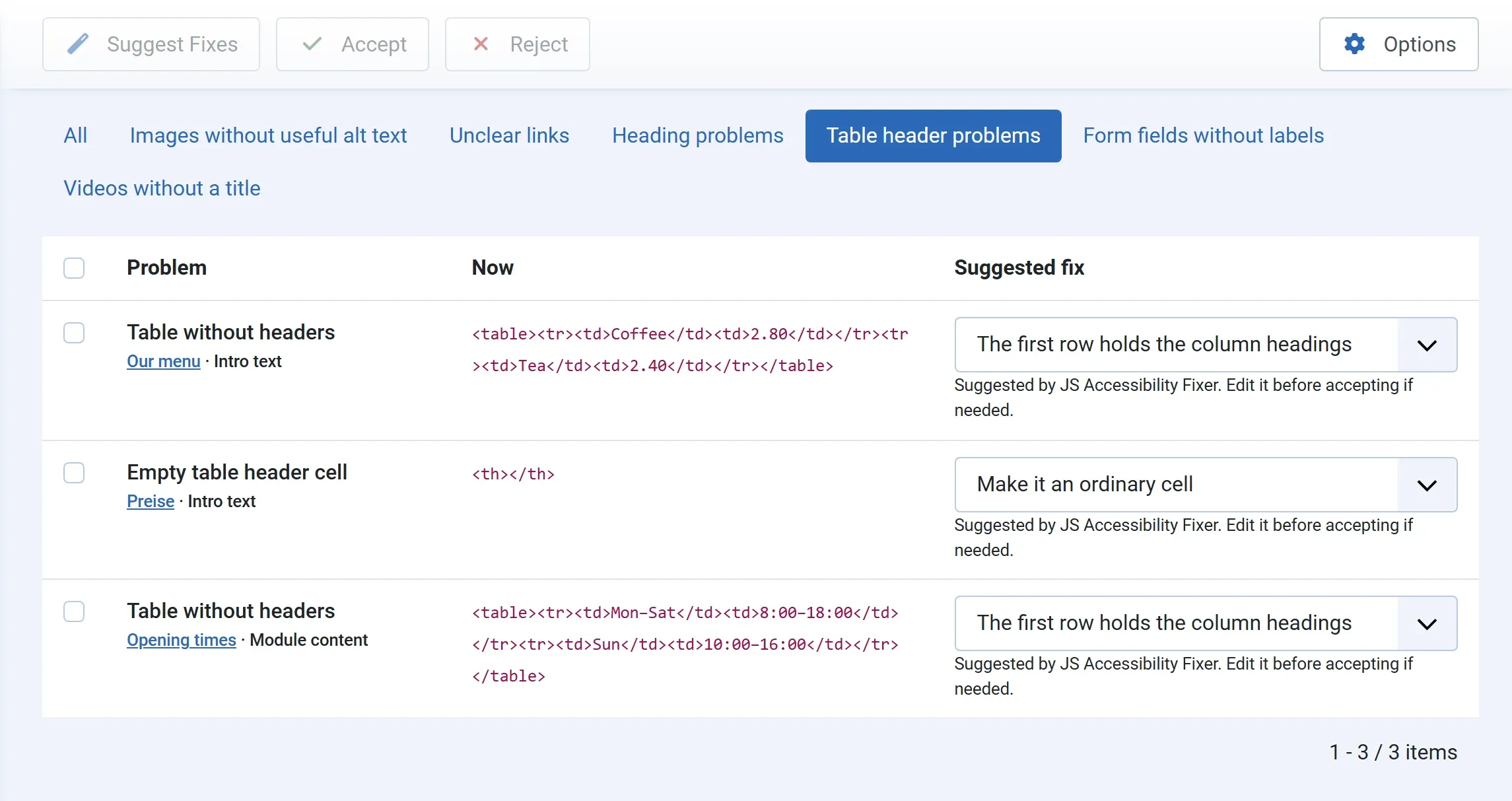Open the Preise article link

click(151, 501)
